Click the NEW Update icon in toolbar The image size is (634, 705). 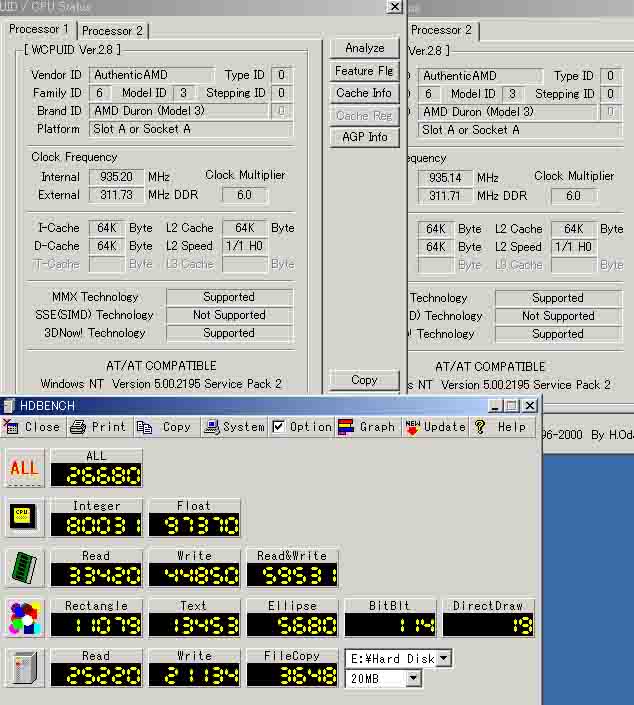413,427
